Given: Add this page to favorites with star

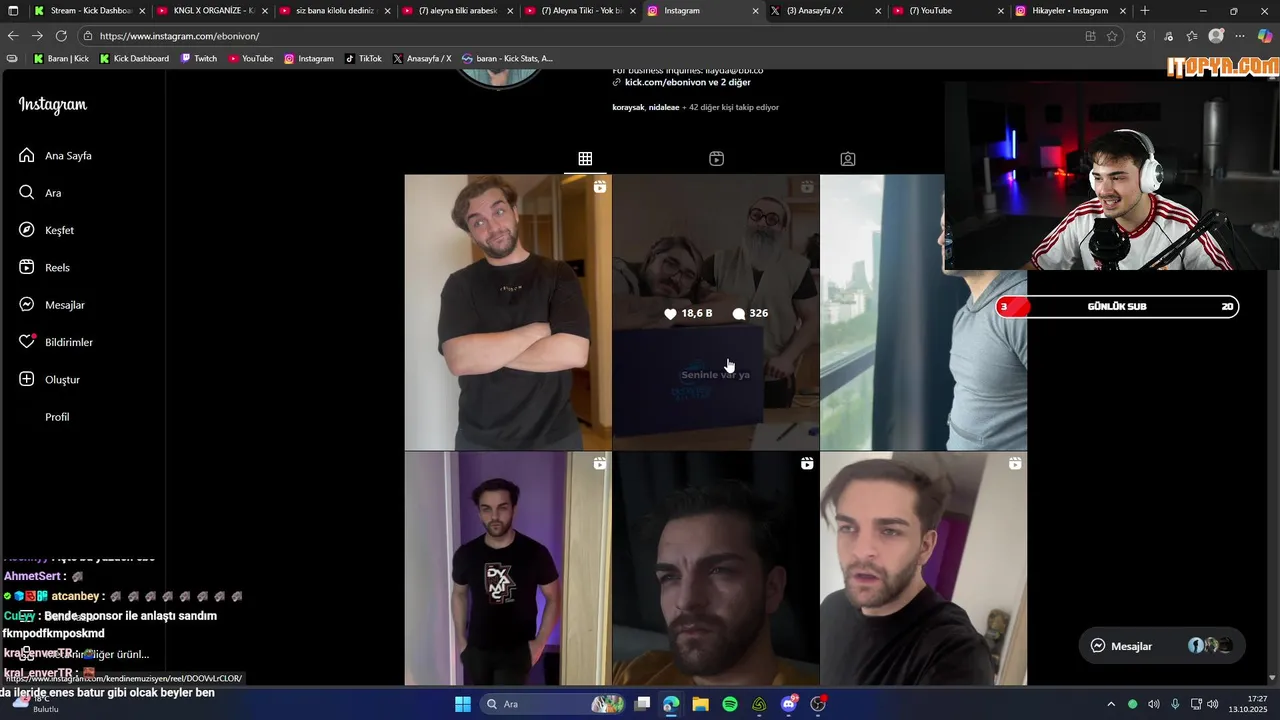Looking at the screenshot, I should click(1112, 36).
